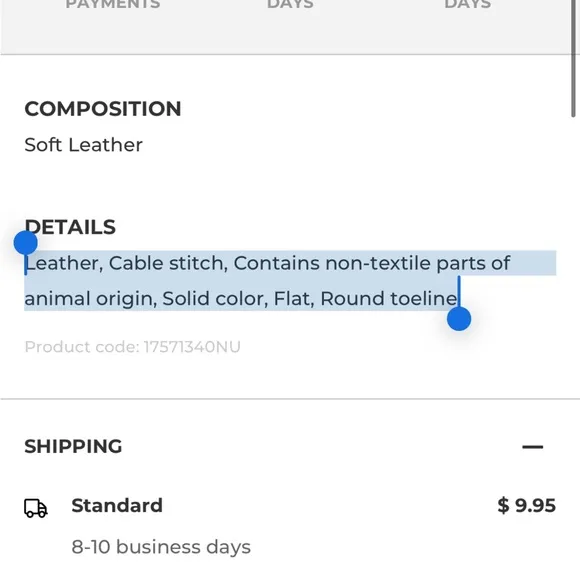Click the delivery truck icon
Image resolution: width=580 pixels, height=580 pixels.
[x=36, y=508]
